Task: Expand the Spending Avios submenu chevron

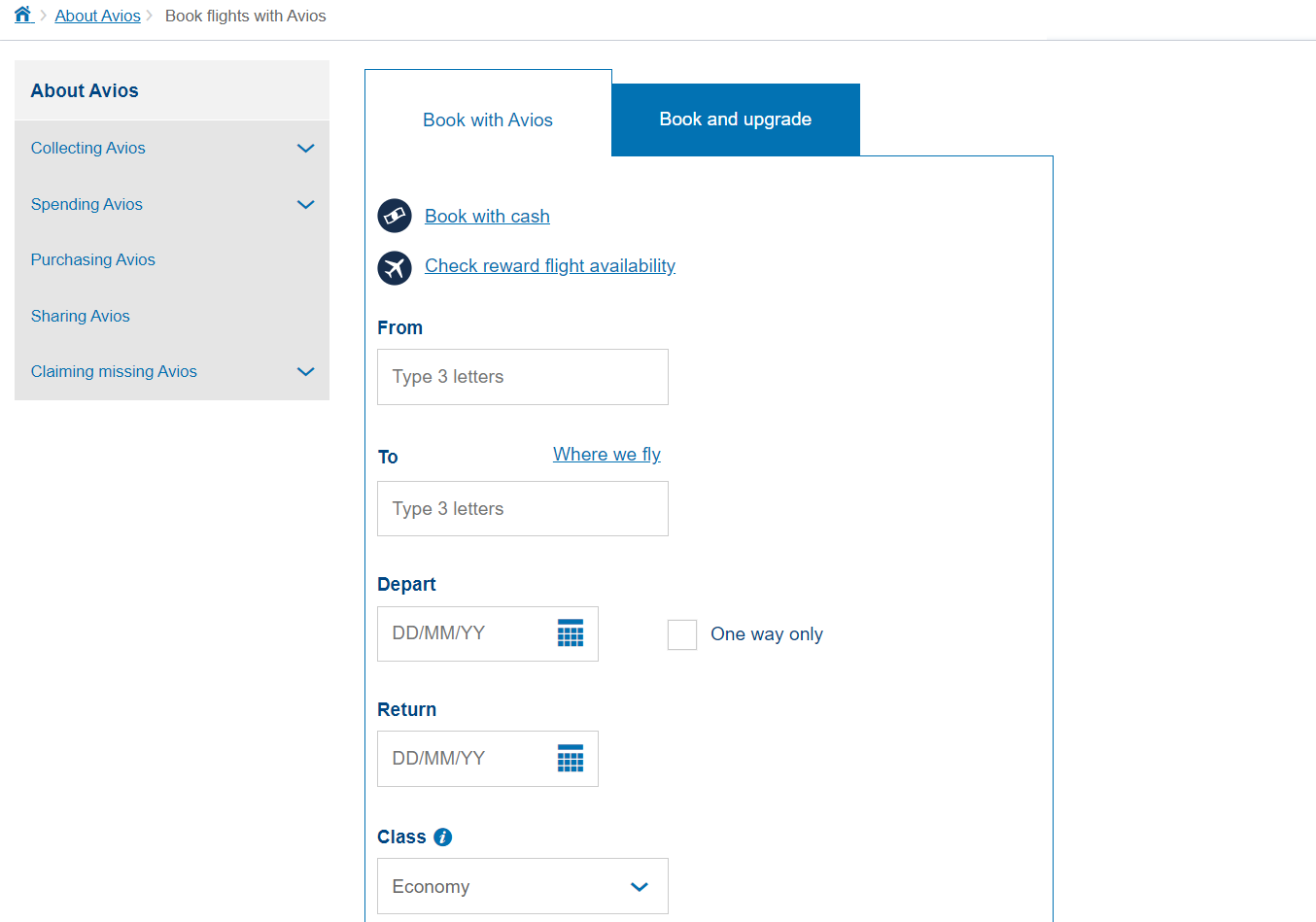Action: coord(306,205)
